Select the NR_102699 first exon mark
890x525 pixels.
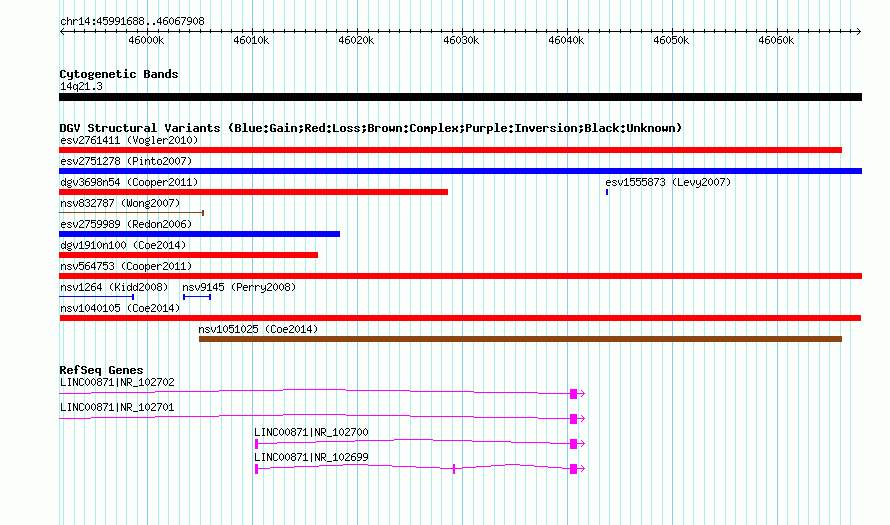257,469
